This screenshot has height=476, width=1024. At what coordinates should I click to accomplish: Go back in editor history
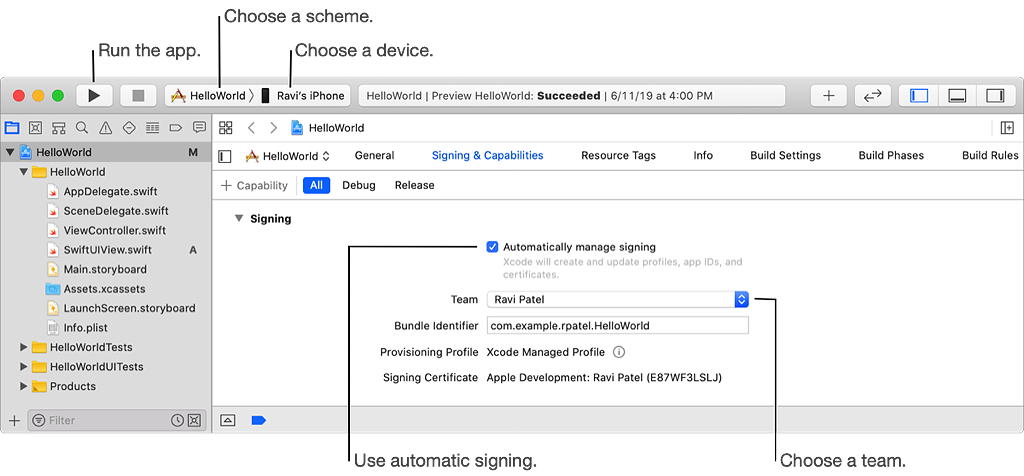[x=251, y=127]
